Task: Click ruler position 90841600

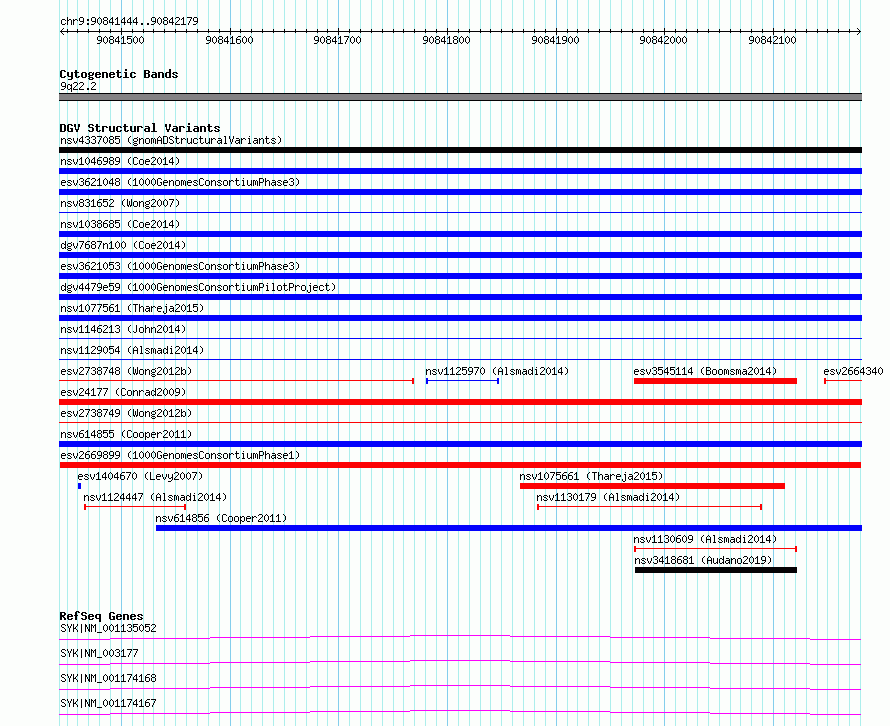Action: (229, 40)
